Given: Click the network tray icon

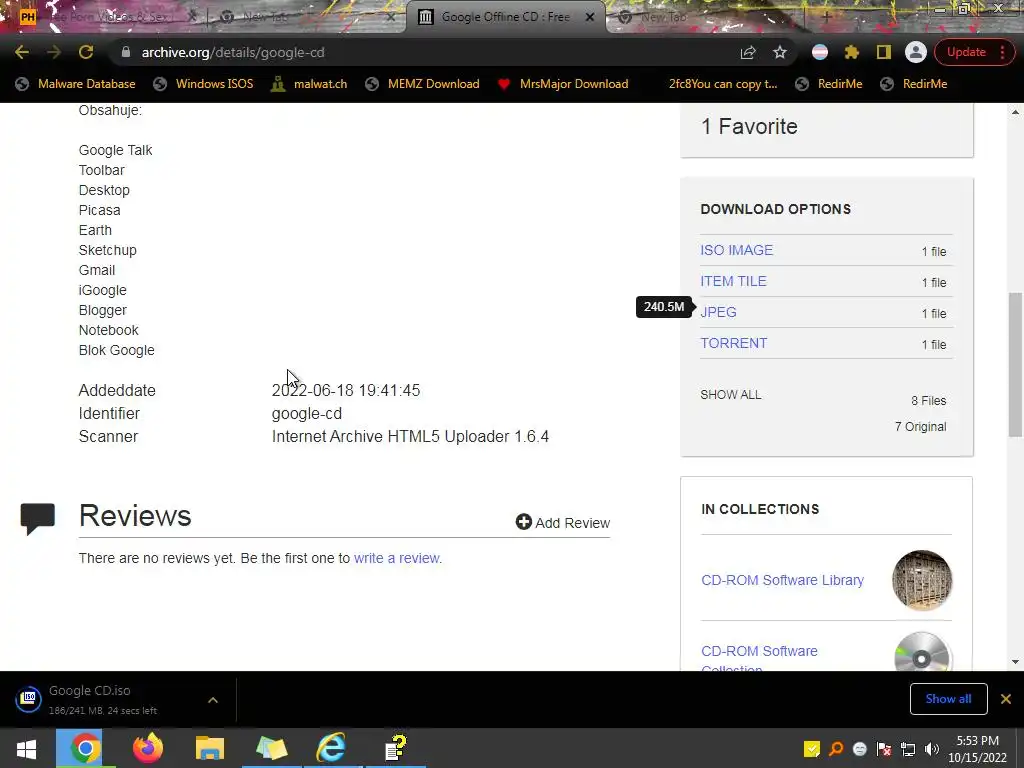Looking at the screenshot, I should point(908,749).
